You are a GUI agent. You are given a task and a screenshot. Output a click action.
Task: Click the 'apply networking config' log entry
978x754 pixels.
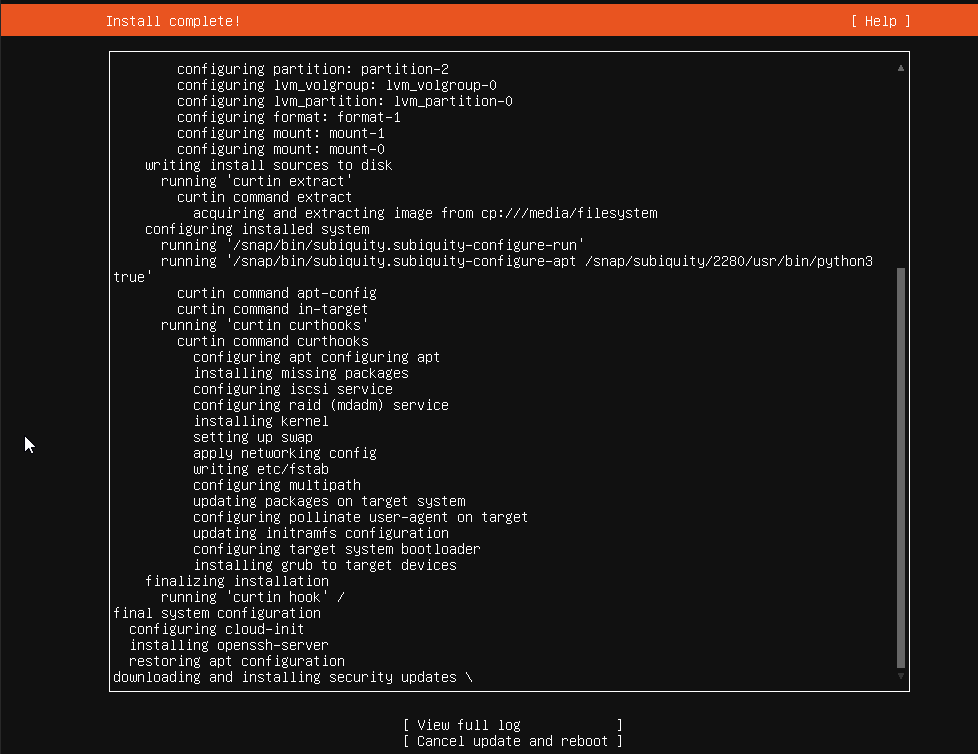click(284, 453)
